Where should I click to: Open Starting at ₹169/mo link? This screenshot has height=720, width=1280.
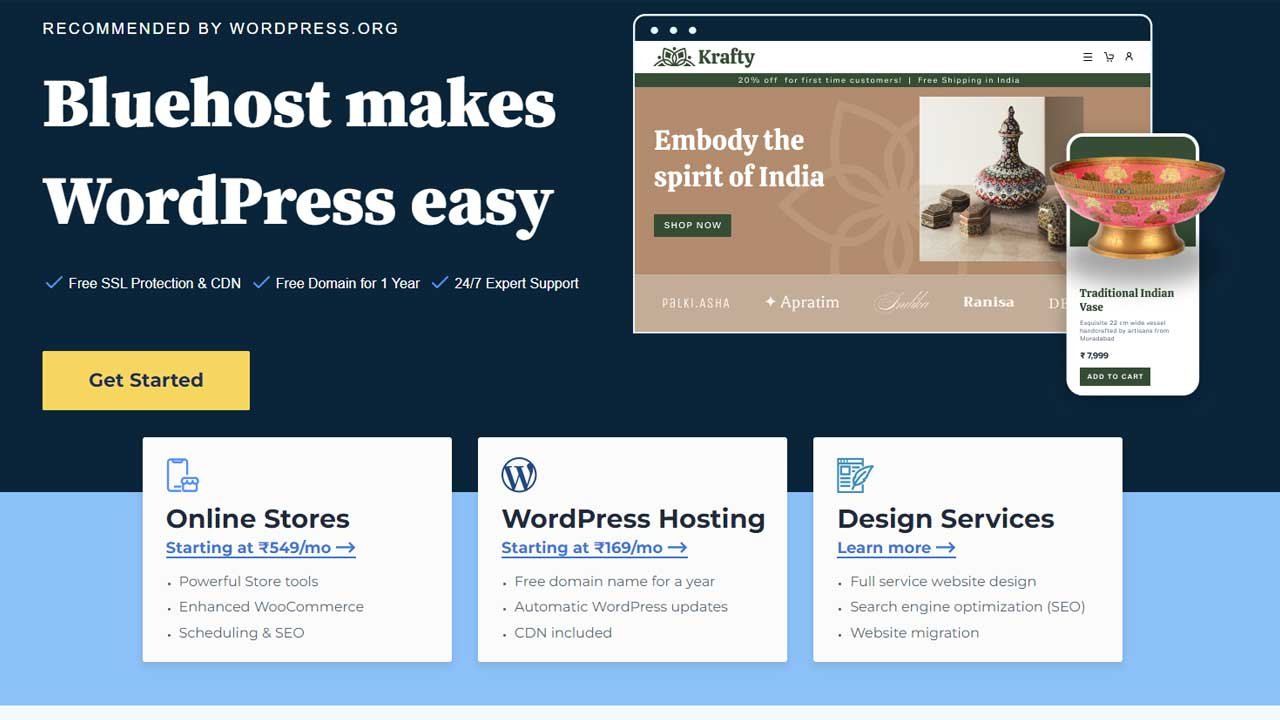coord(594,548)
